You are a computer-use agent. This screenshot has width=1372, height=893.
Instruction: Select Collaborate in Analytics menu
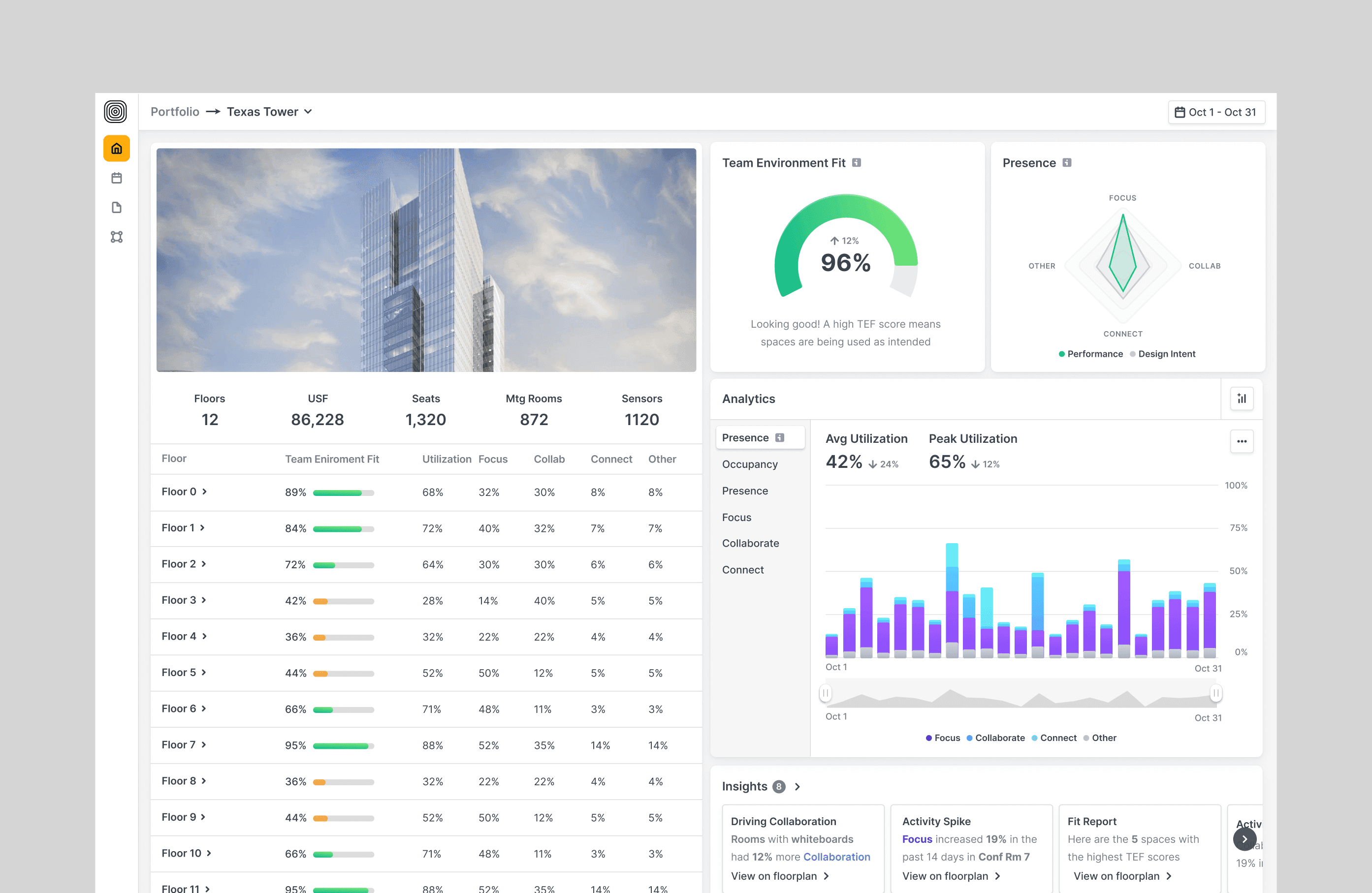coord(750,543)
